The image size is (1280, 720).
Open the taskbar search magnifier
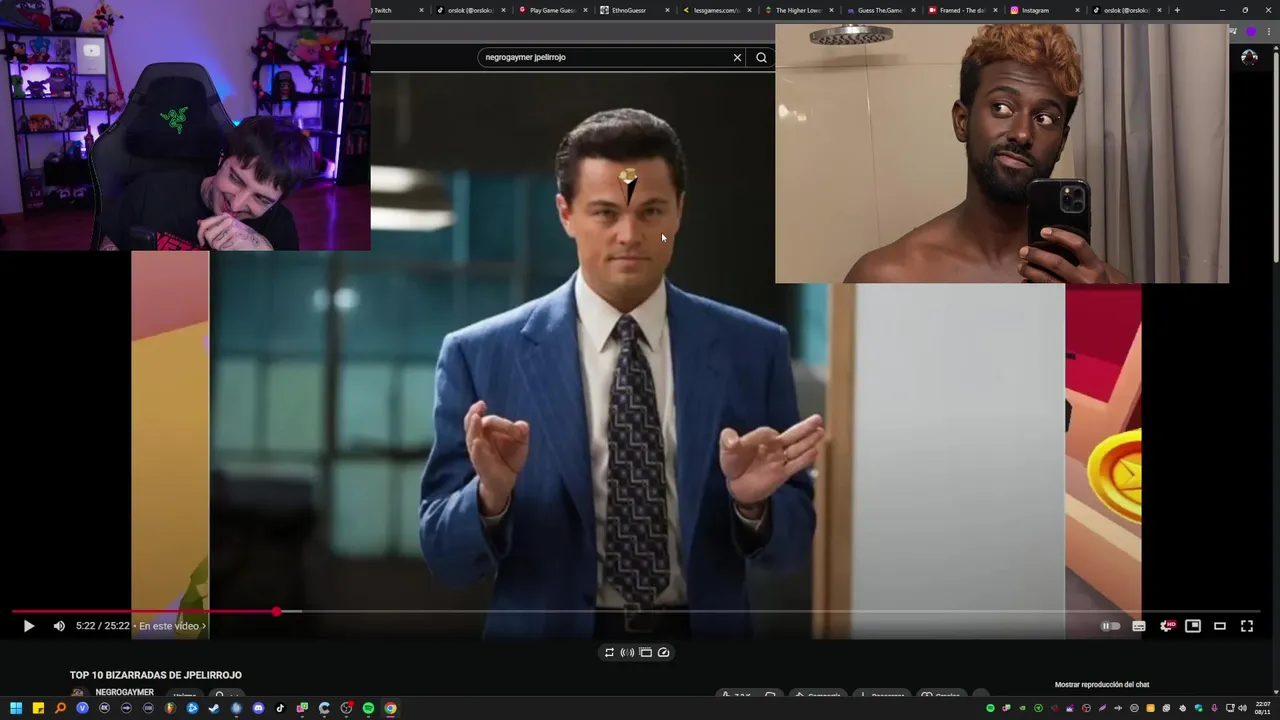click(60, 708)
